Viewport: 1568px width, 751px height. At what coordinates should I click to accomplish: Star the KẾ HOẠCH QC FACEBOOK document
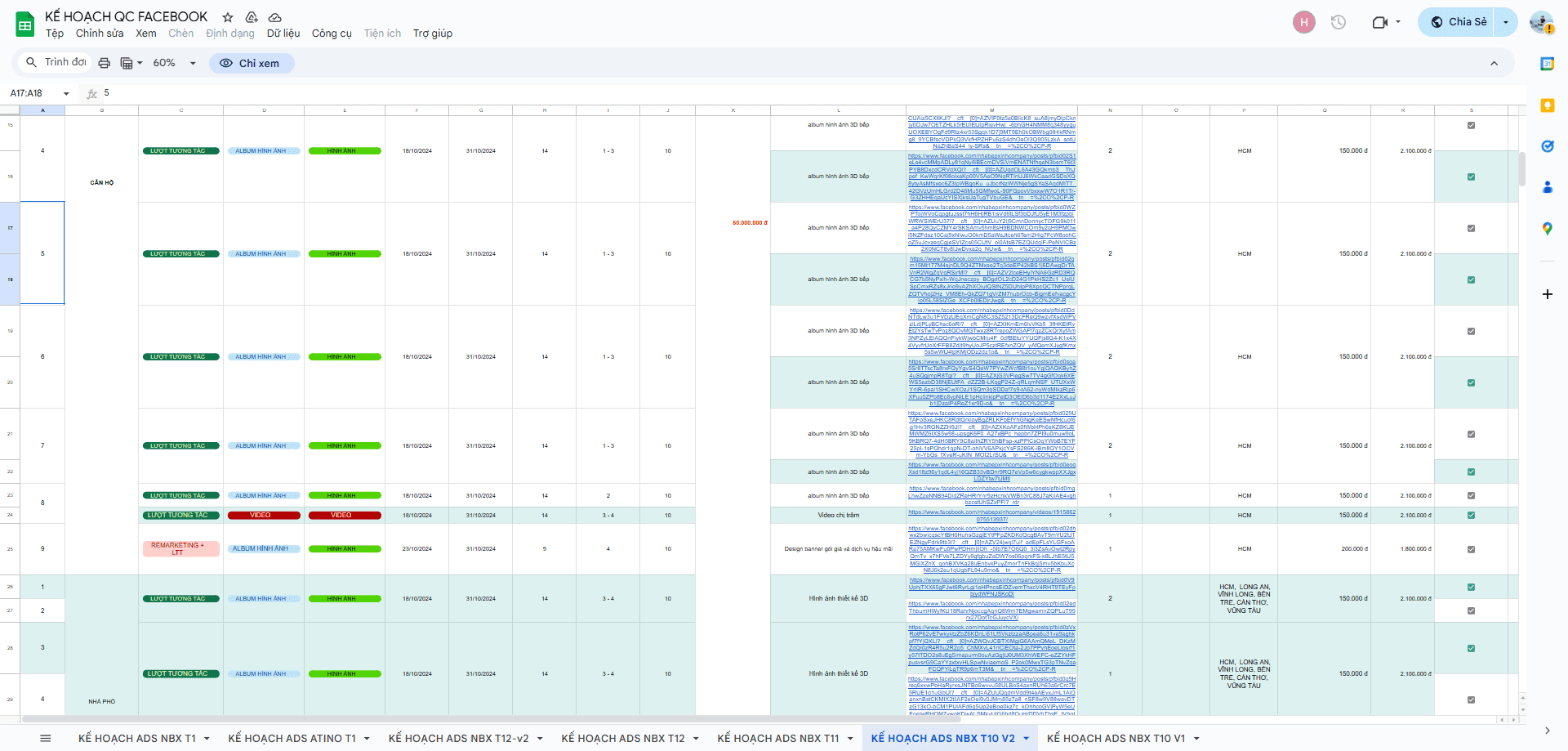click(x=228, y=17)
